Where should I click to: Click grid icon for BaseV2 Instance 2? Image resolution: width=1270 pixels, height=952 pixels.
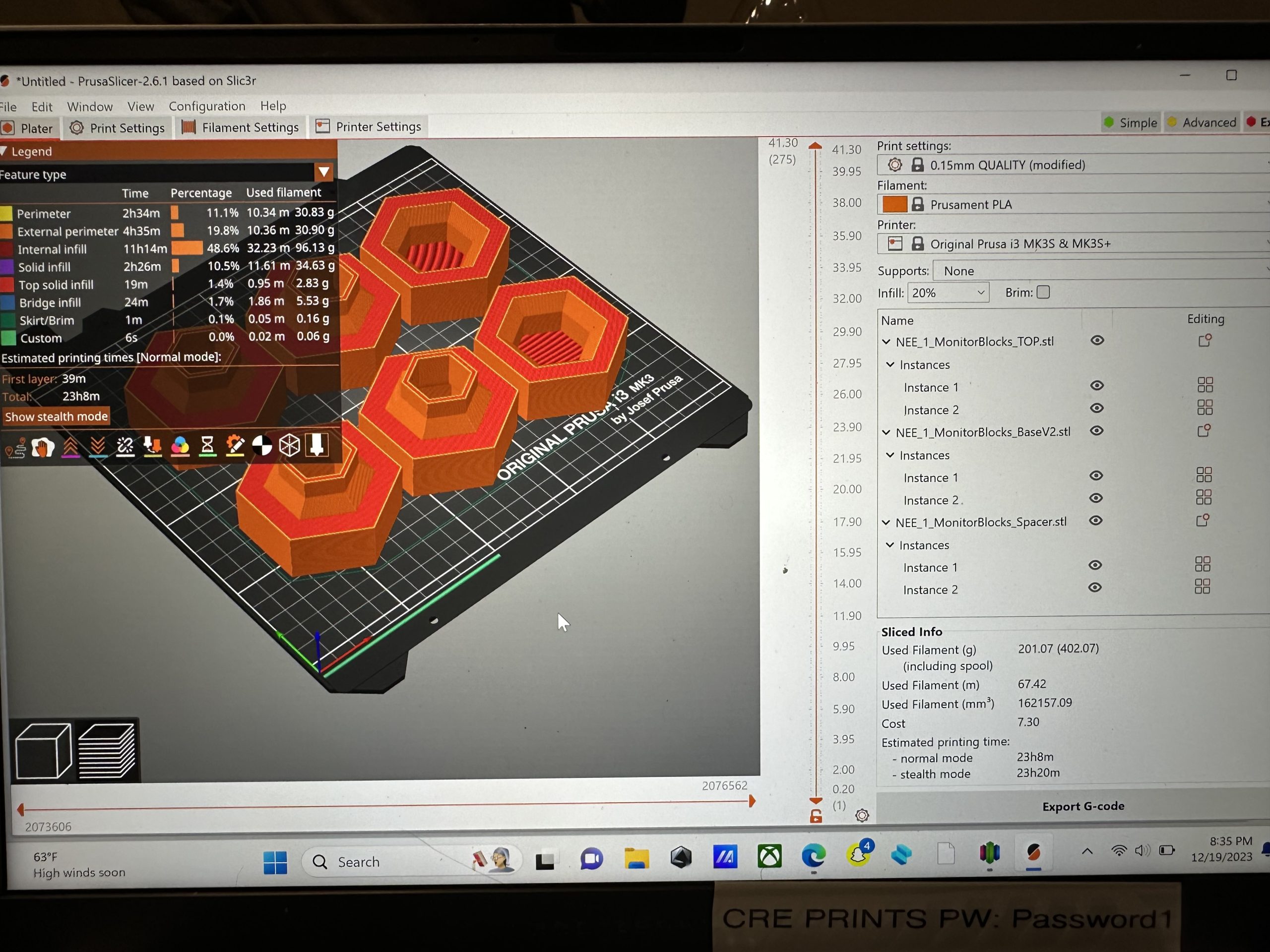point(1204,497)
